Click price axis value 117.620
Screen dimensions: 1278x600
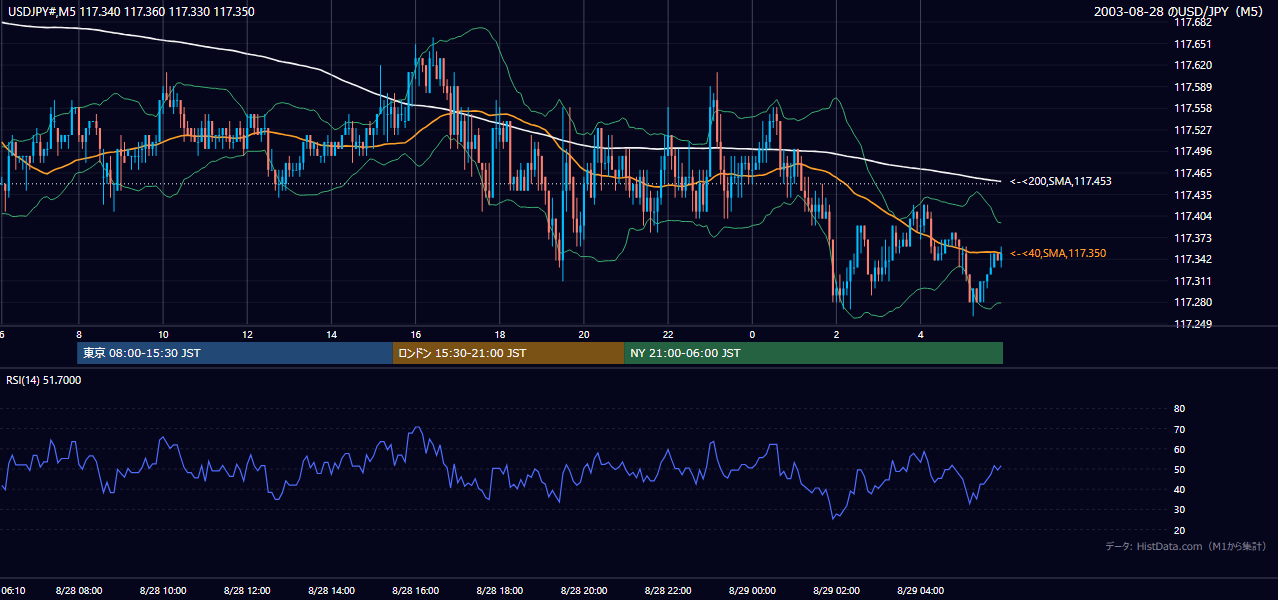click(1193, 65)
